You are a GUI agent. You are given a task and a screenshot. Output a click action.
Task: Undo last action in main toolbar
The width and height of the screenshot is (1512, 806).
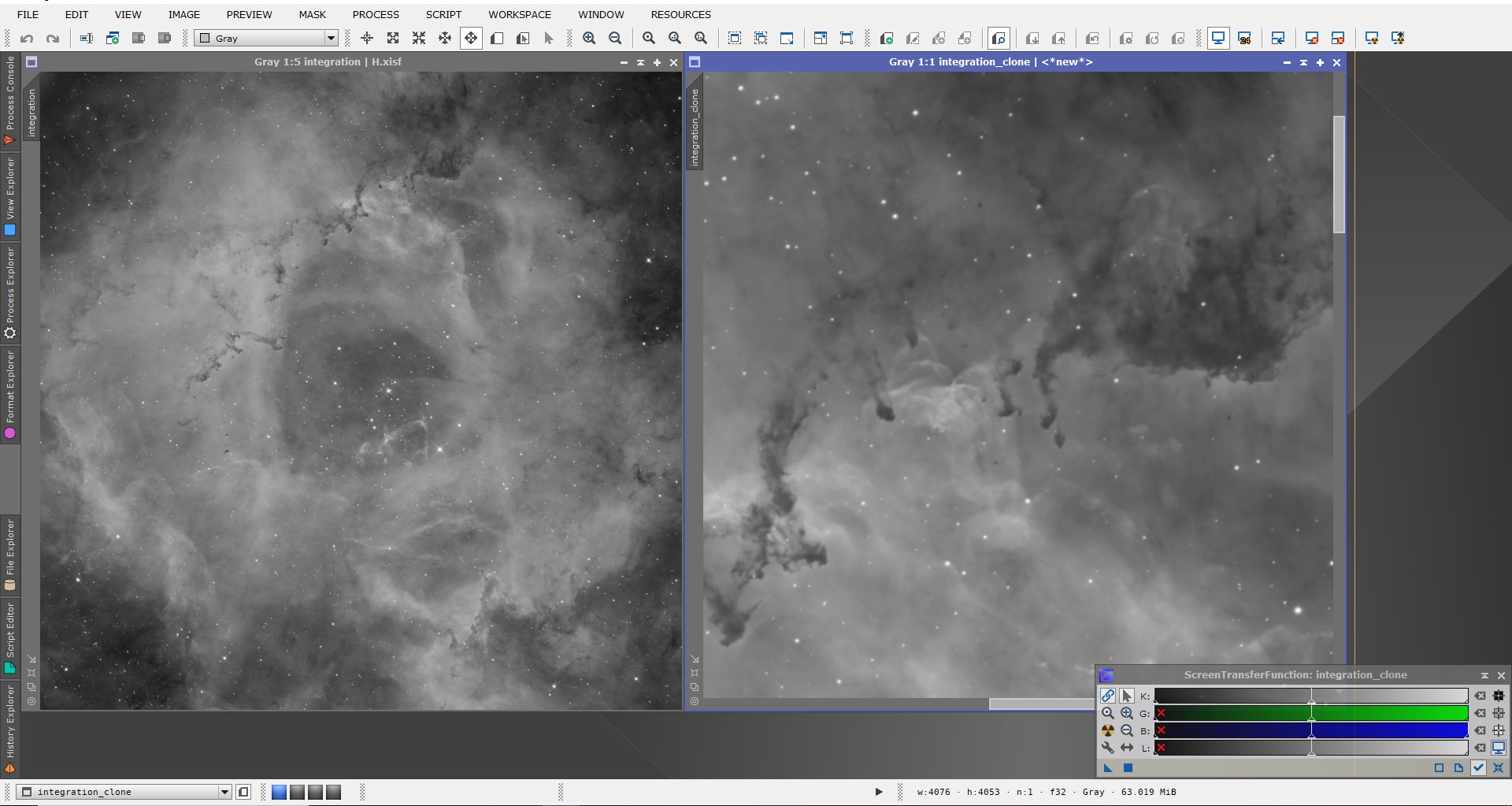(x=27, y=38)
